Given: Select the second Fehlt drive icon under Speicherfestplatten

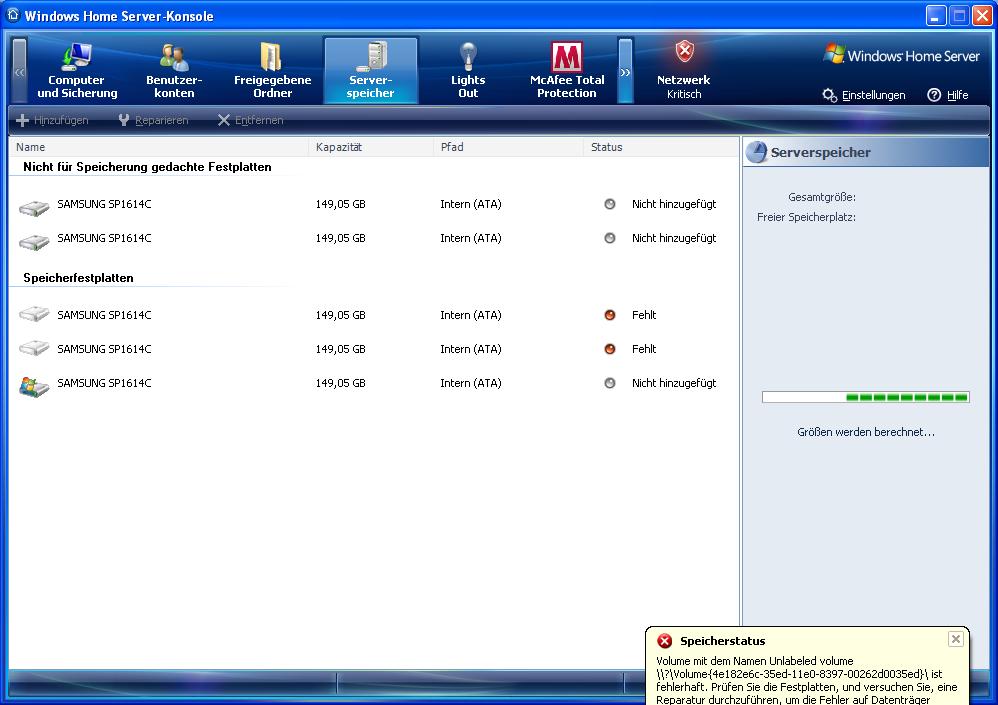Looking at the screenshot, I should (x=34, y=347).
